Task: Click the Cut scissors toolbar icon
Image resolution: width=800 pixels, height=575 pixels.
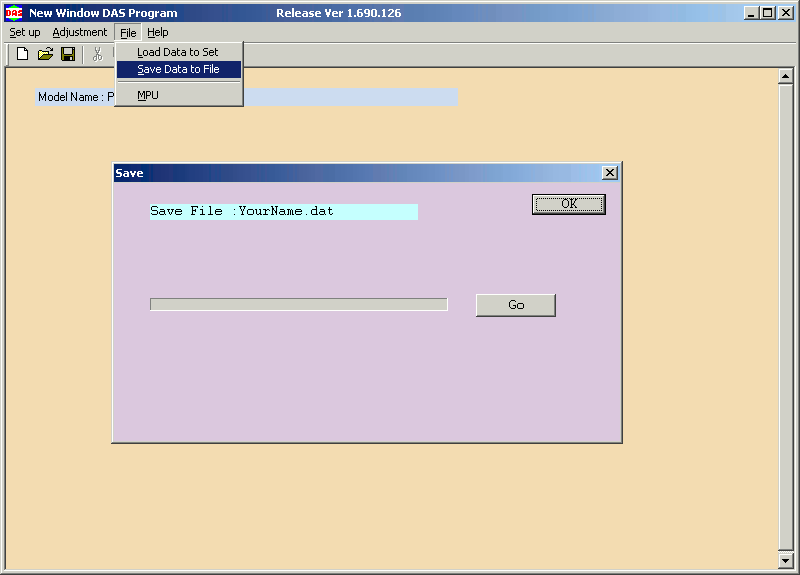Action: [97, 54]
